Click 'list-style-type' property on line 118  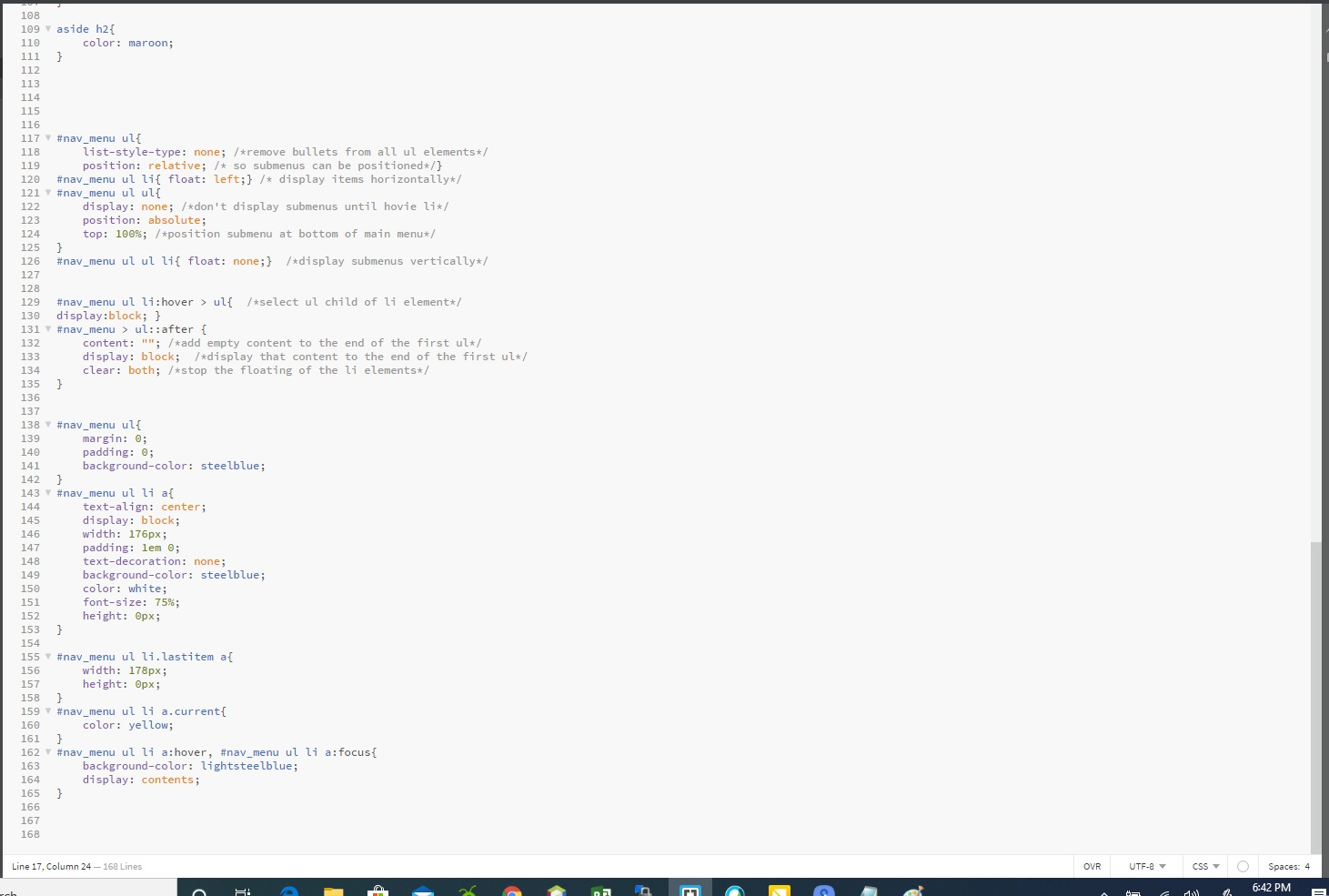point(132,152)
